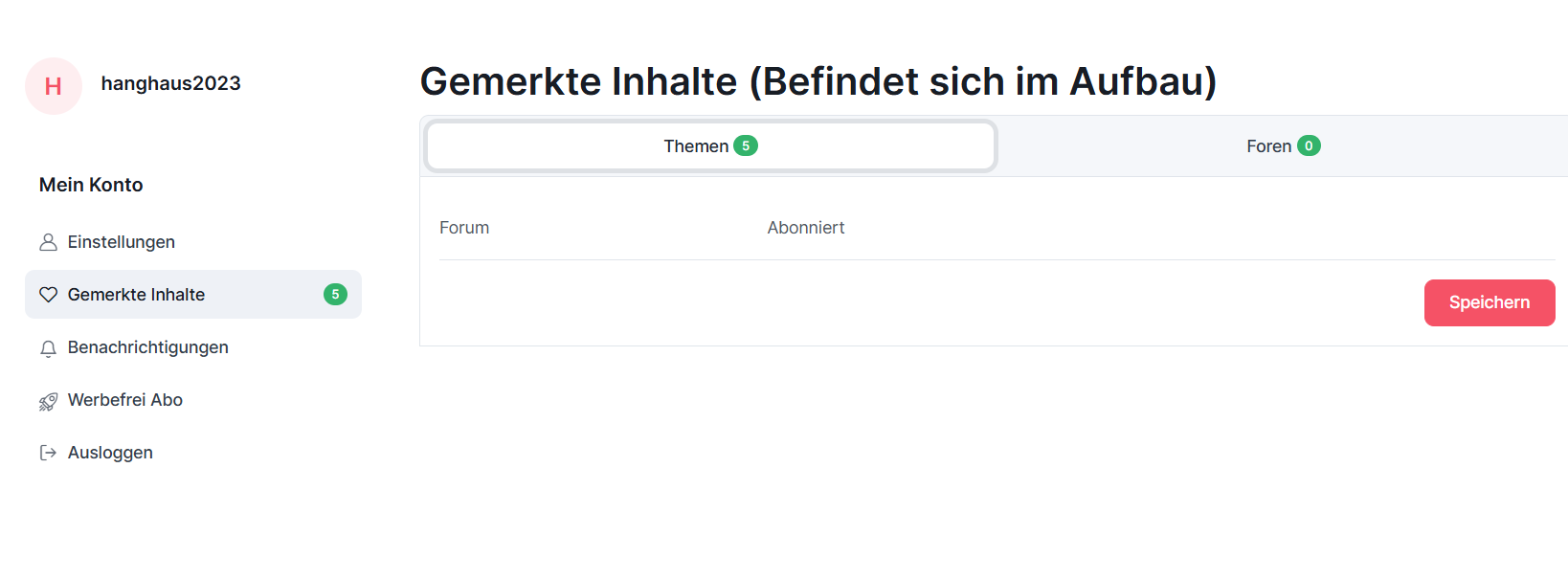Image resolution: width=1568 pixels, height=579 pixels.
Task: Click the user icon beside Einstellungen
Action: pyautogui.click(x=48, y=243)
